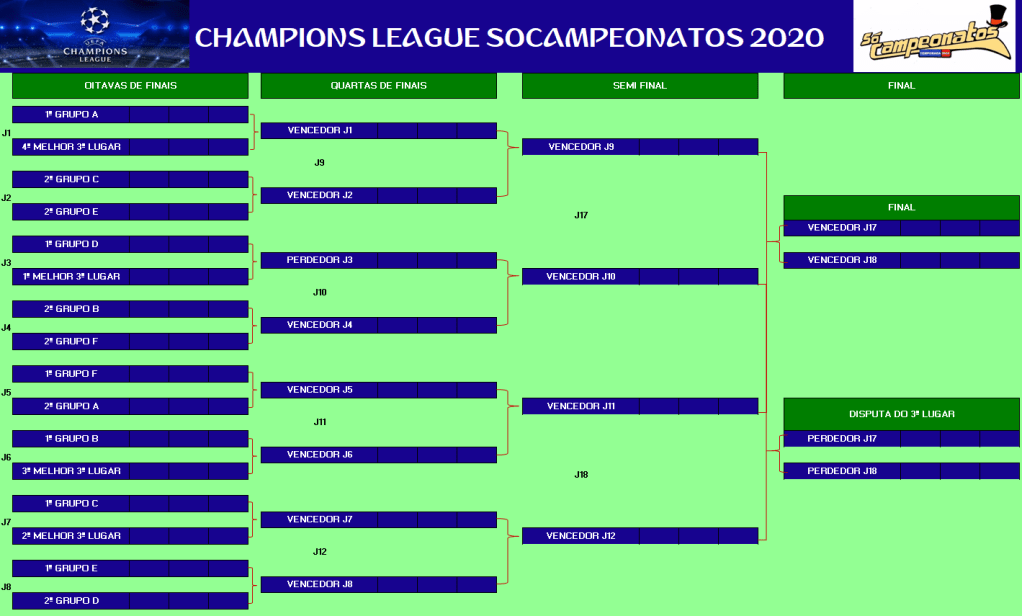Click the UEFA Champions League logo
1022x616 pixels.
[x=95, y=35]
